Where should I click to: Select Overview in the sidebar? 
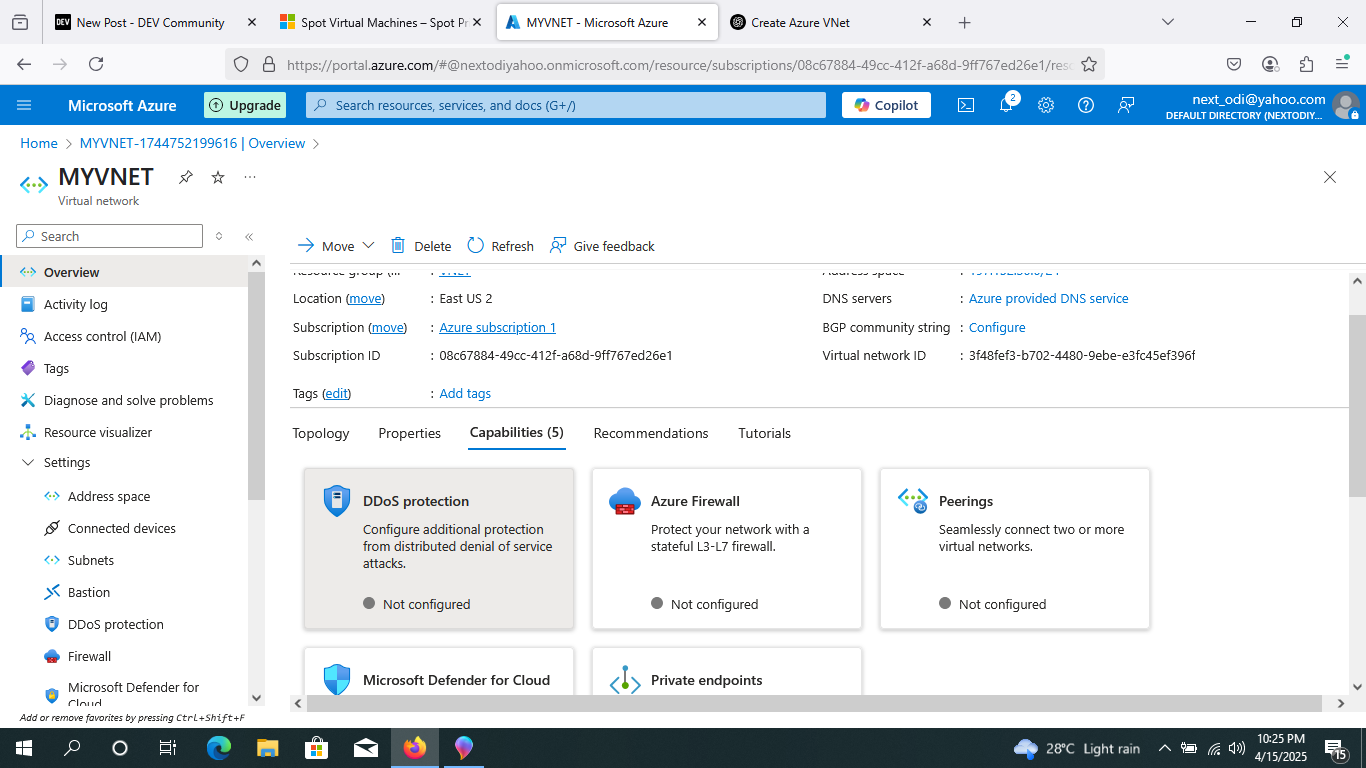[124, 272]
